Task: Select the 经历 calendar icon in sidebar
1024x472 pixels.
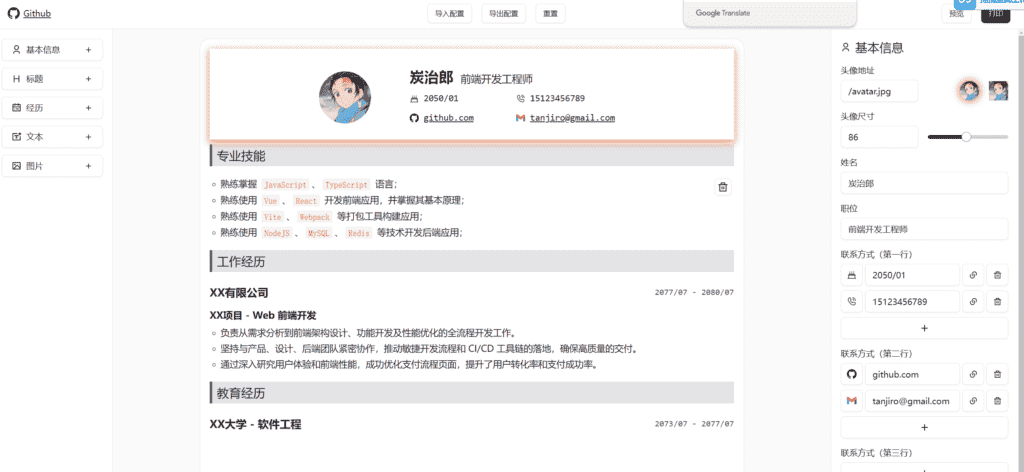Action: click(16, 108)
